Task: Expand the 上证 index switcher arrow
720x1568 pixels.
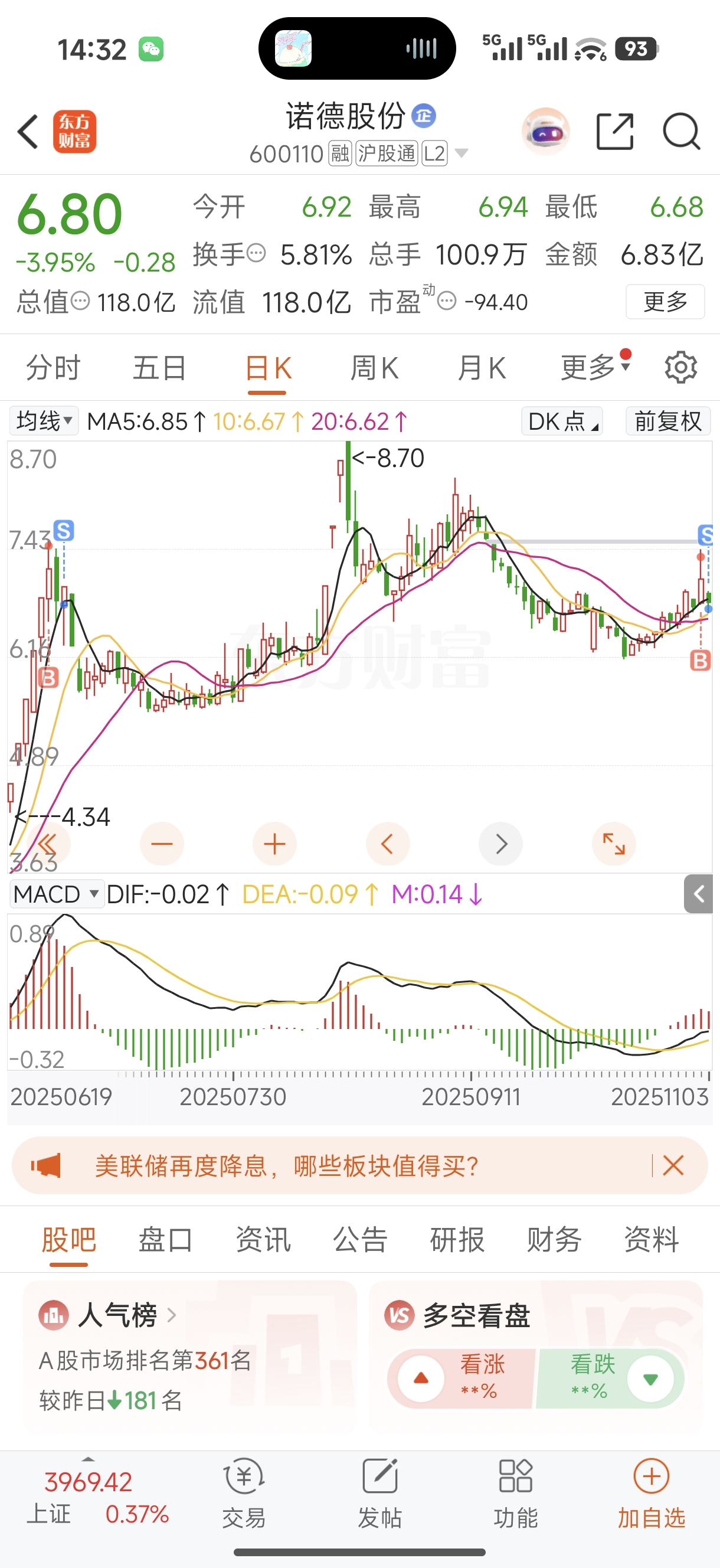Action: 89,1459
